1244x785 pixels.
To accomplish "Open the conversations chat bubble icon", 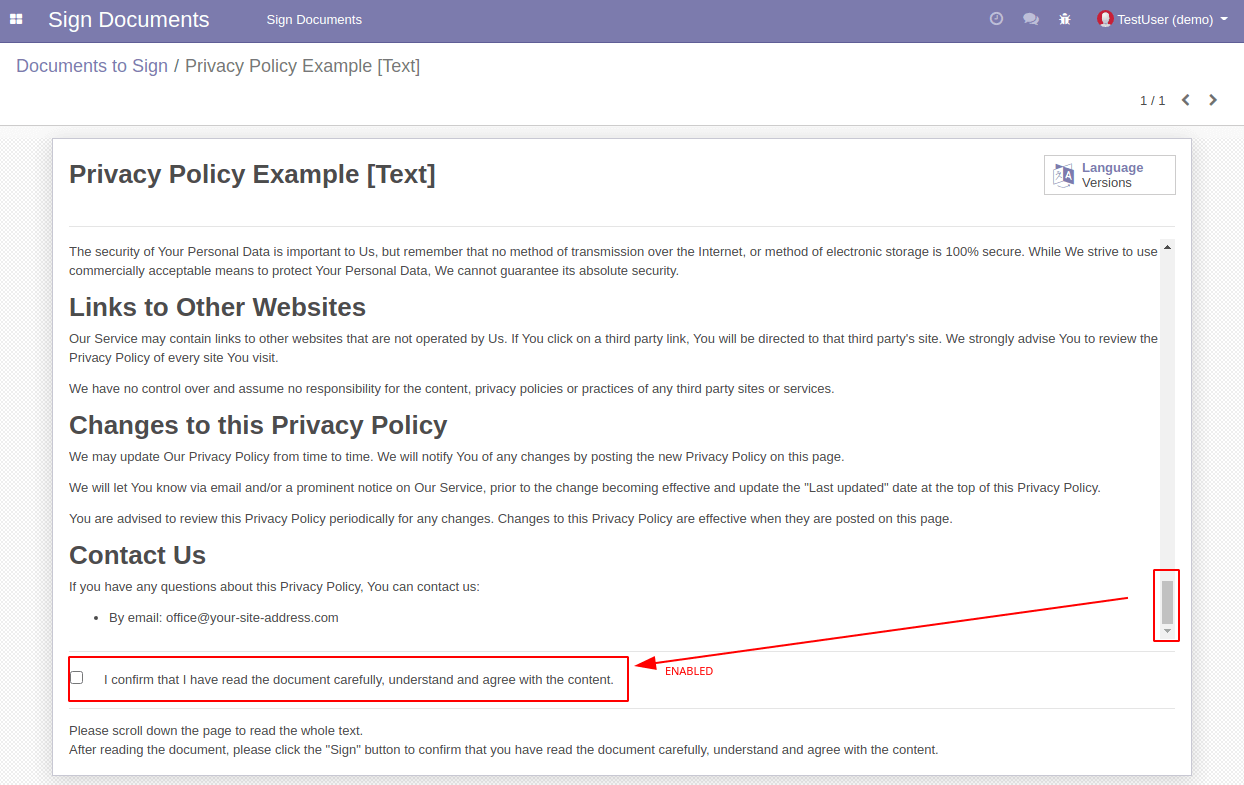I will [x=1031, y=19].
